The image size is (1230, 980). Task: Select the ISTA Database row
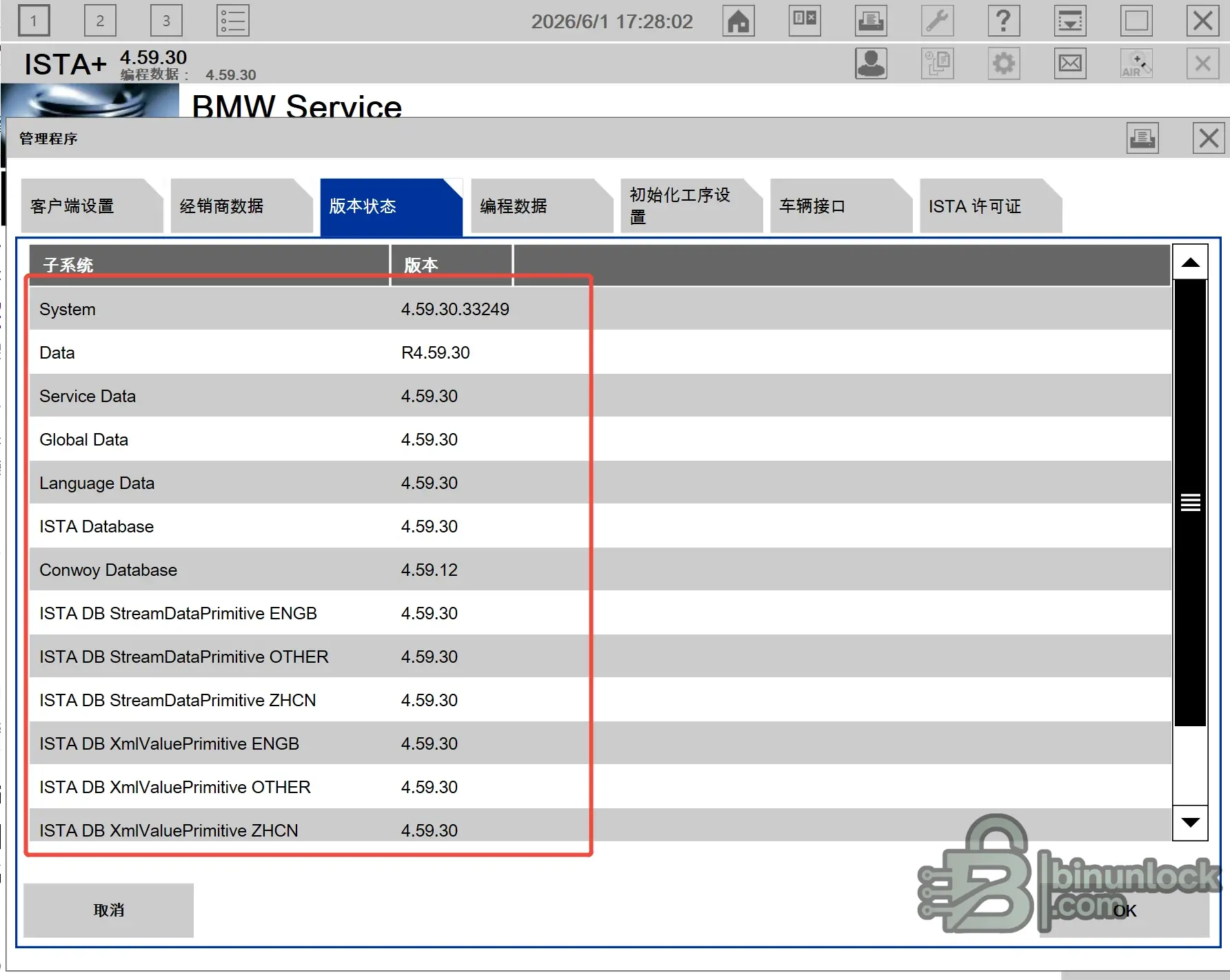click(600, 526)
